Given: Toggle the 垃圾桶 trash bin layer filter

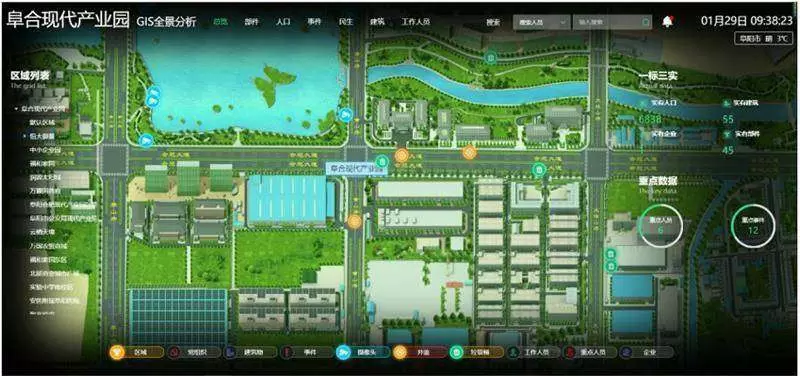Looking at the screenshot, I should pos(477,352).
